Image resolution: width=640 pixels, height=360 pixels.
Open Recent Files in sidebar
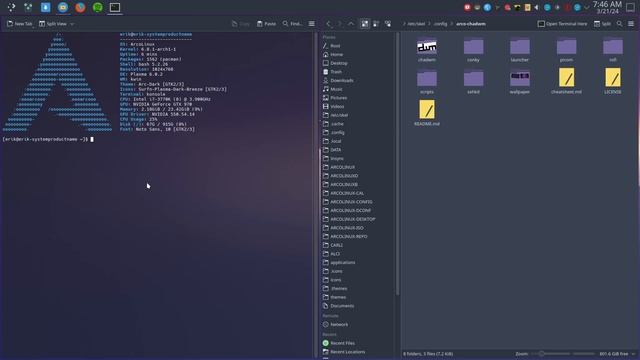click(358, 343)
